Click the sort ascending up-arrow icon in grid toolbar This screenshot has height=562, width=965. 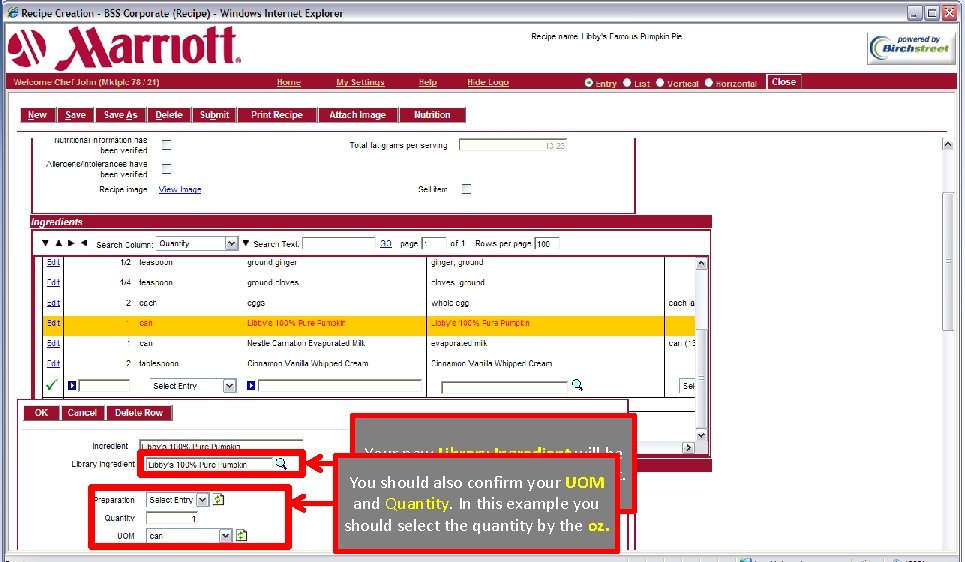(x=58, y=243)
